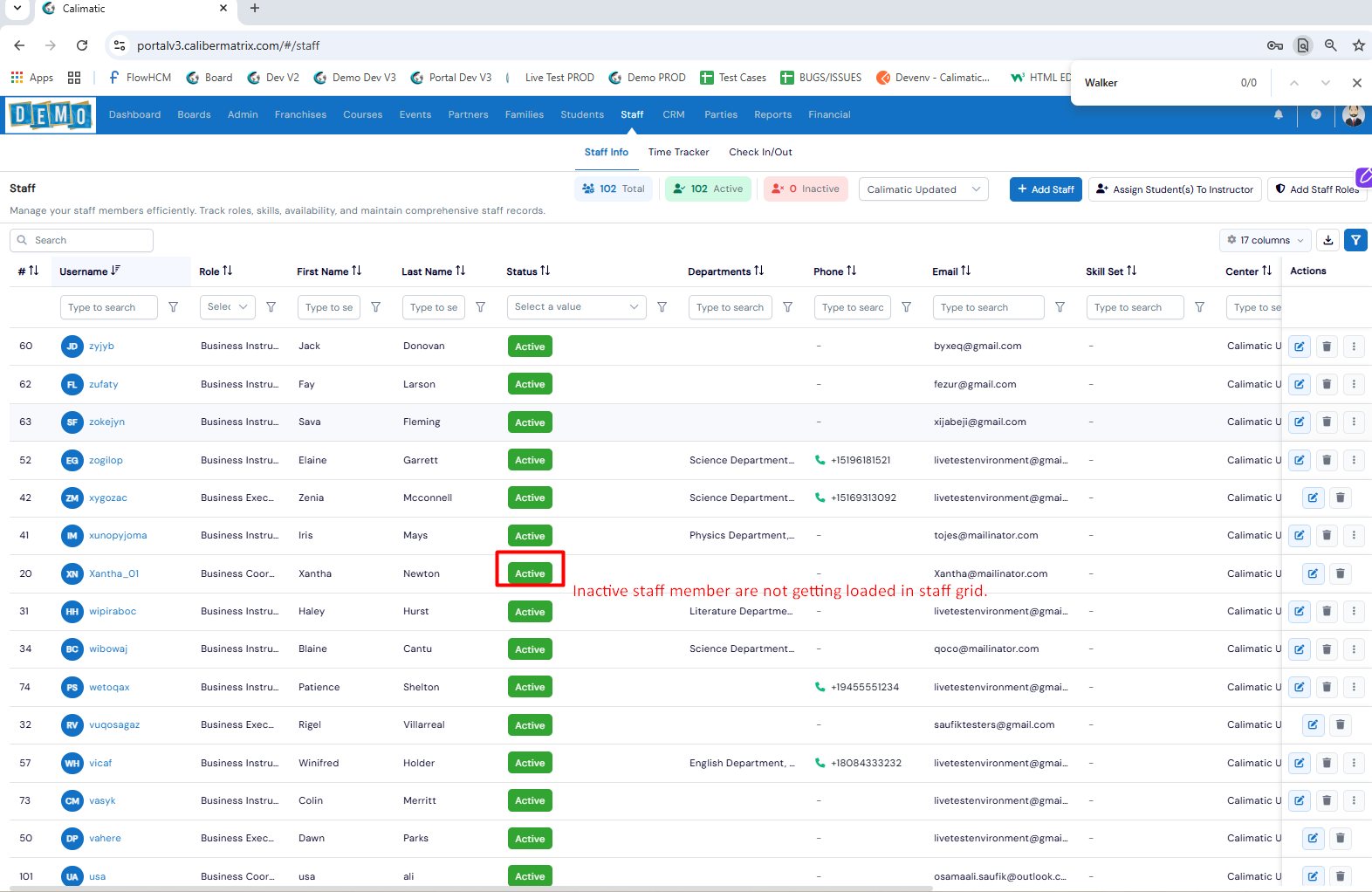
Task: Edit staff member zyjyb's record
Action: point(1300,347)
